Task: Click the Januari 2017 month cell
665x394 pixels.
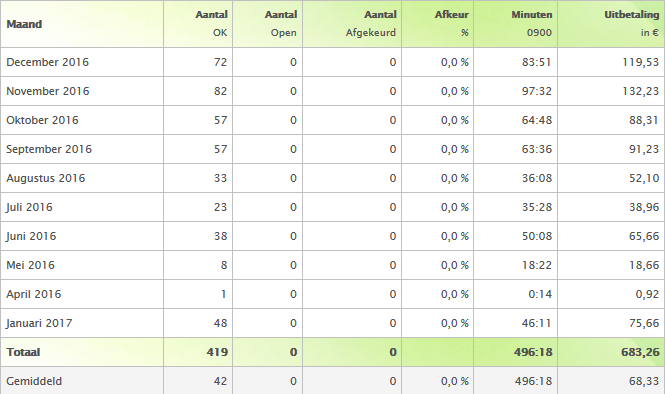Action: click(39, 323)
